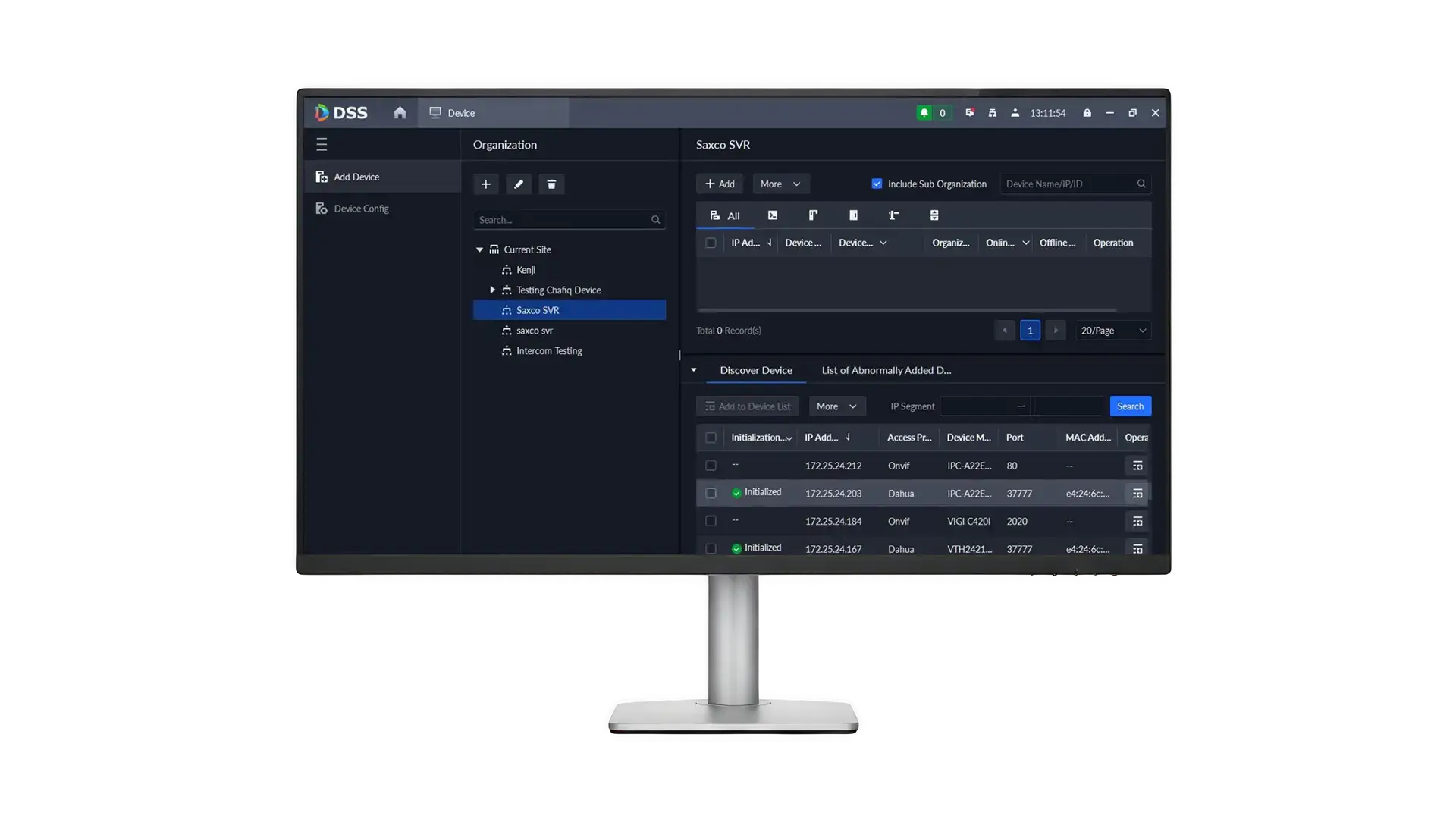The height and width of the screenshot is (819, 1456).
Task: Open the hamburger menu icon in sidebar
Action: pos(322,144)
